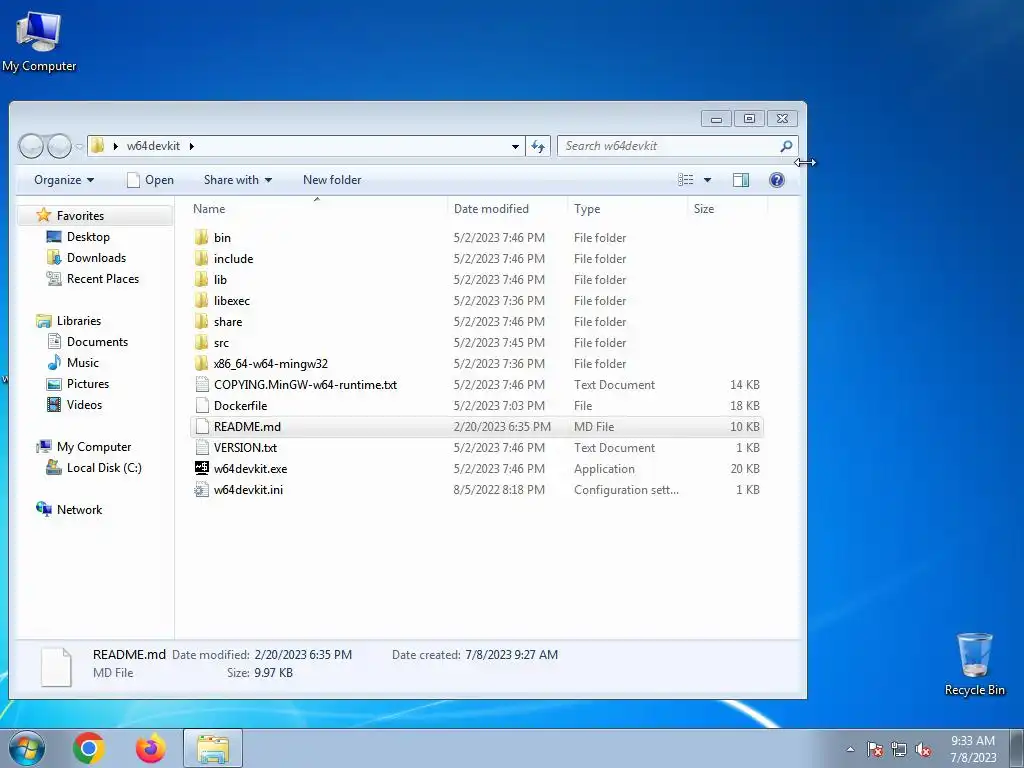Expand the w64devkit breadcrumb arrow
Image resolution: width=1024 pixels, height=768 pixels.
tap(191, 146)
